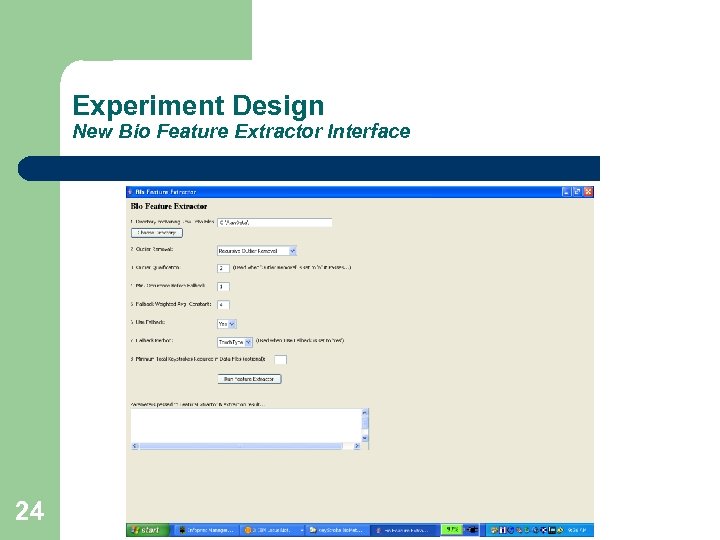720x540 pixels.
Task: Close the Bio Feature Extractor window
Action: [588, 192]
